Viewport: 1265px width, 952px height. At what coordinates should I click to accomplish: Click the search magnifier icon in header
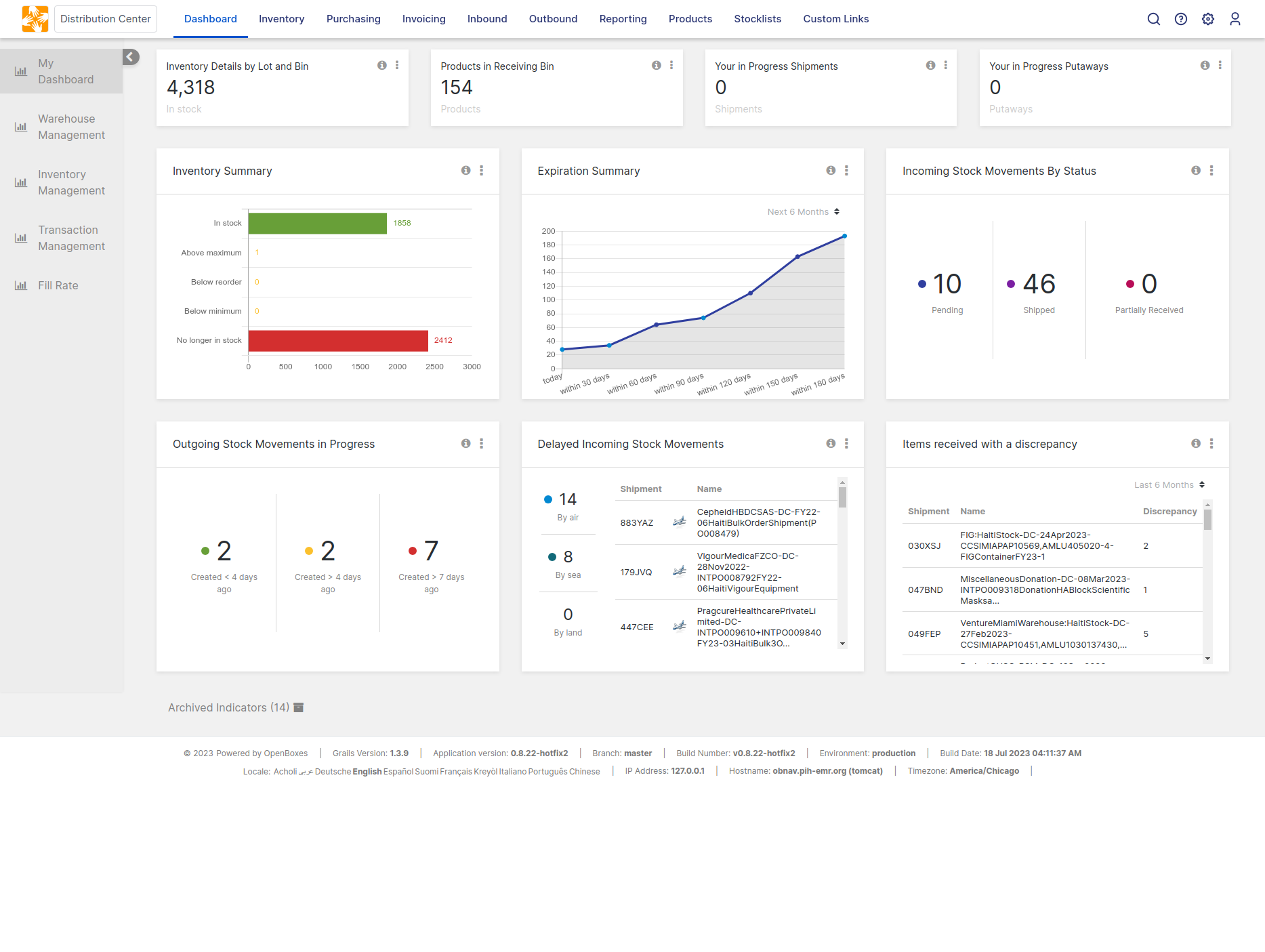point(1153,19)
